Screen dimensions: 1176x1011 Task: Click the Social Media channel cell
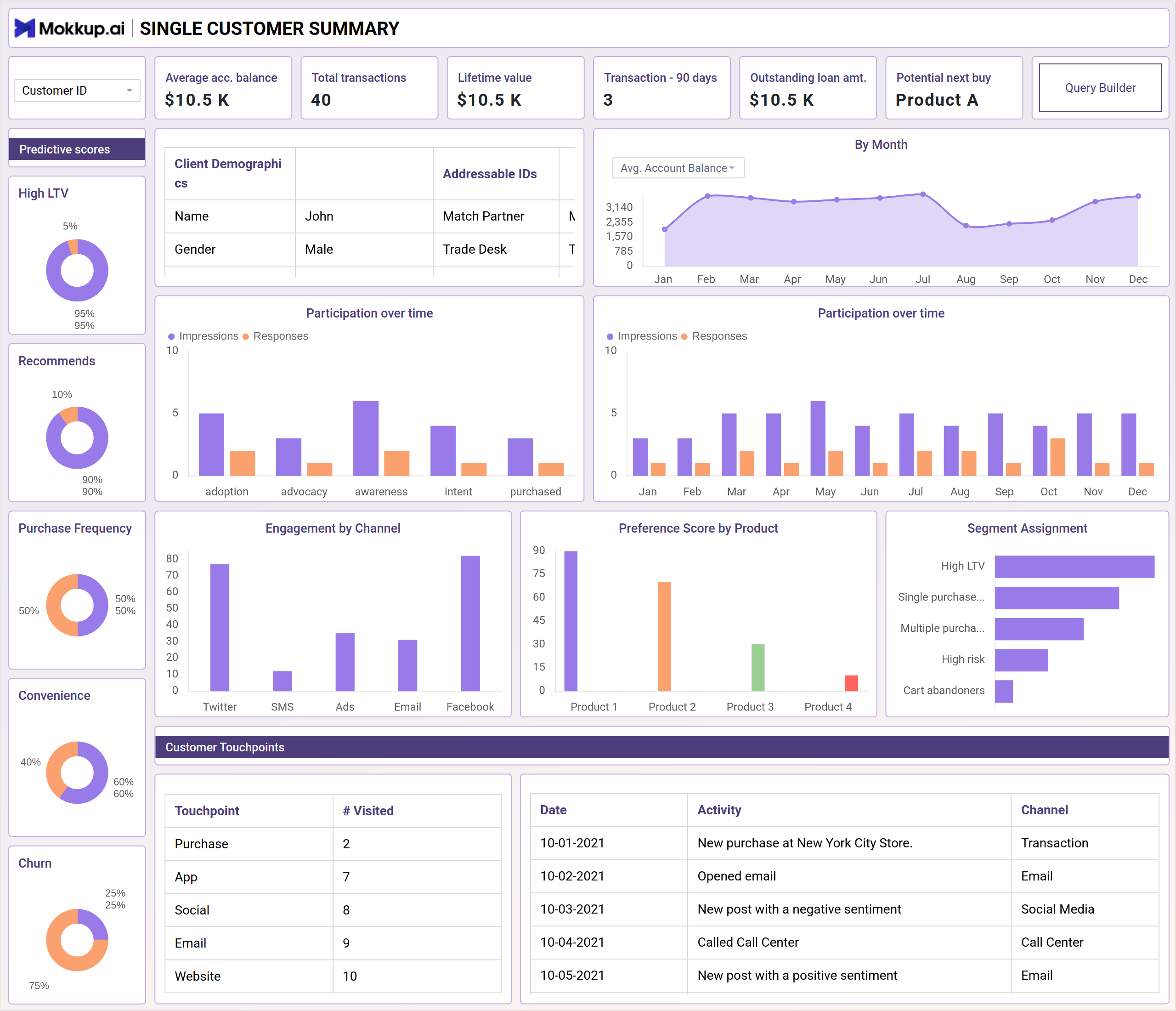pyautogui.click(x=1085, y=909)
